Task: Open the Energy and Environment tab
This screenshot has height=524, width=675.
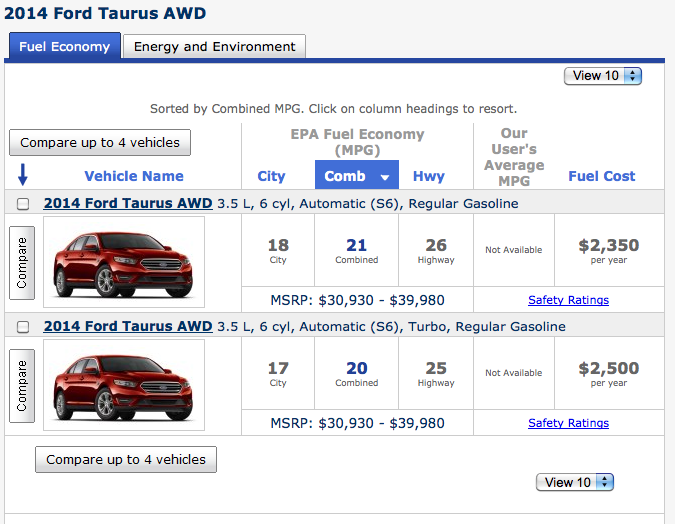Action: click(x=214, y=47)
